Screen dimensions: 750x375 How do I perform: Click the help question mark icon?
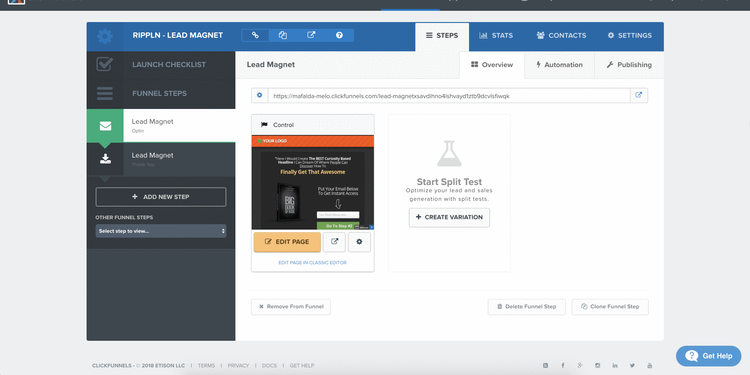pyautogui.click(x=339, y=35)
